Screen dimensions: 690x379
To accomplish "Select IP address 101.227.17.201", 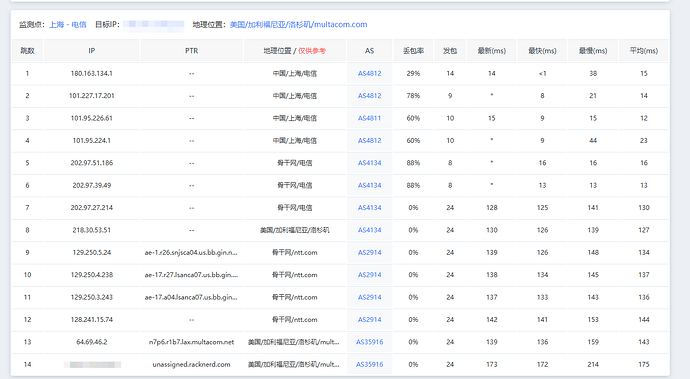I will pos(92,96).
